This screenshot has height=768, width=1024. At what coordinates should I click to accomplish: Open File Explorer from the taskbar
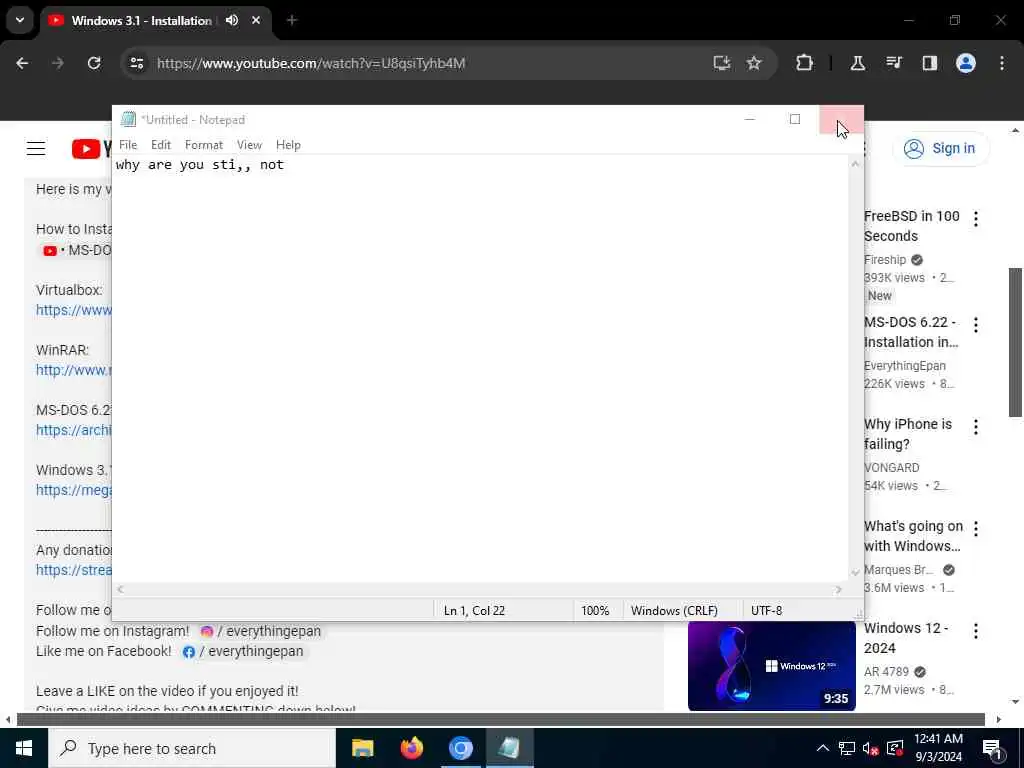(362, 748)
